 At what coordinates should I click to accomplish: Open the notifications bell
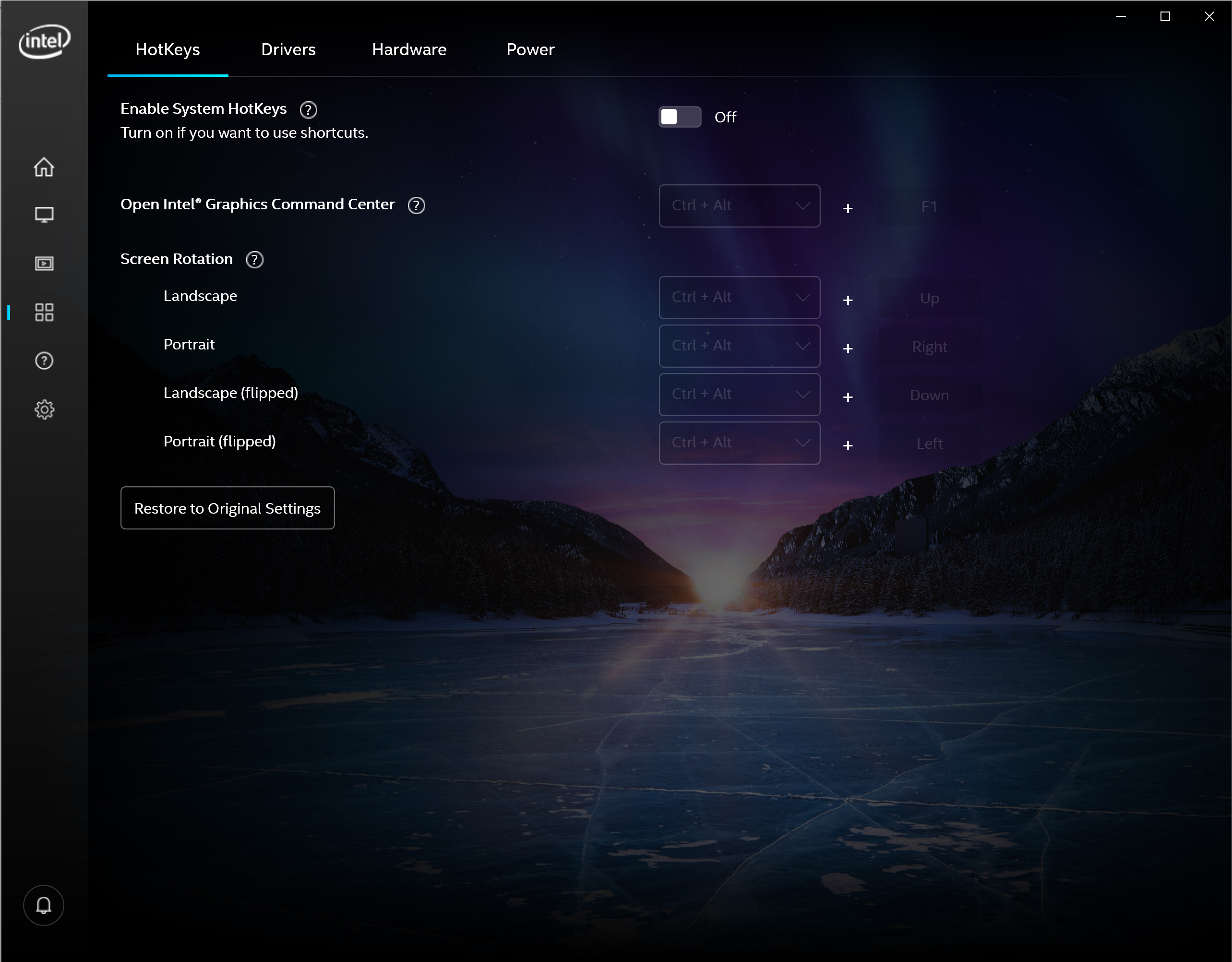coord(44,905)
